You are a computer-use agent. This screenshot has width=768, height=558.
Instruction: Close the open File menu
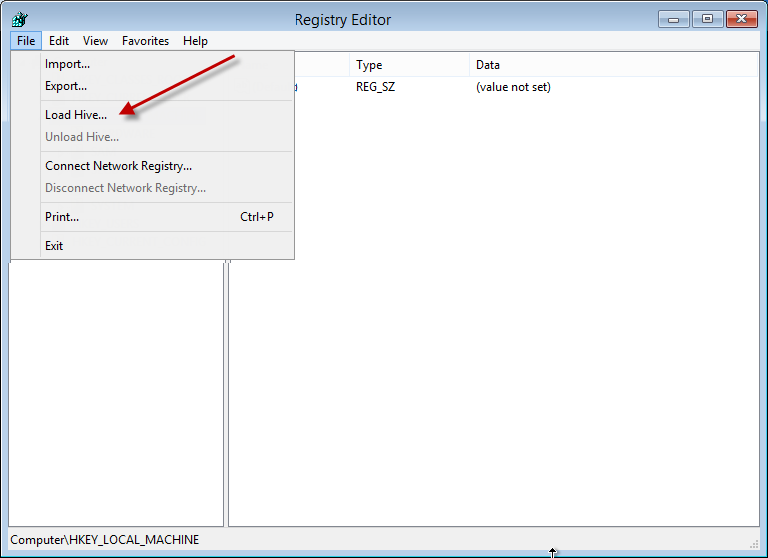coord(26,41)
